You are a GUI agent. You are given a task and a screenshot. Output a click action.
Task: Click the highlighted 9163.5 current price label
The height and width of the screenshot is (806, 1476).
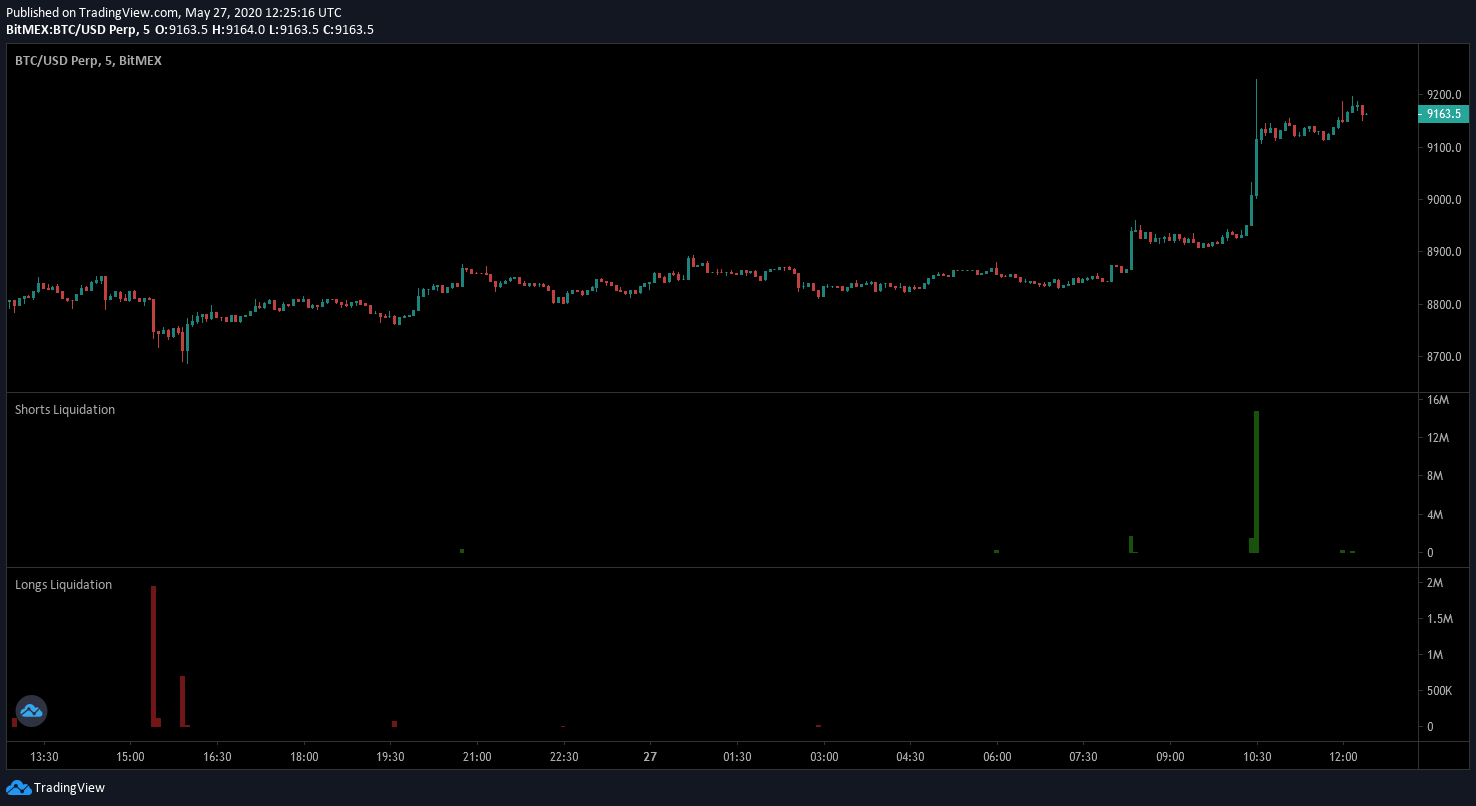[x=1443, y=114]
